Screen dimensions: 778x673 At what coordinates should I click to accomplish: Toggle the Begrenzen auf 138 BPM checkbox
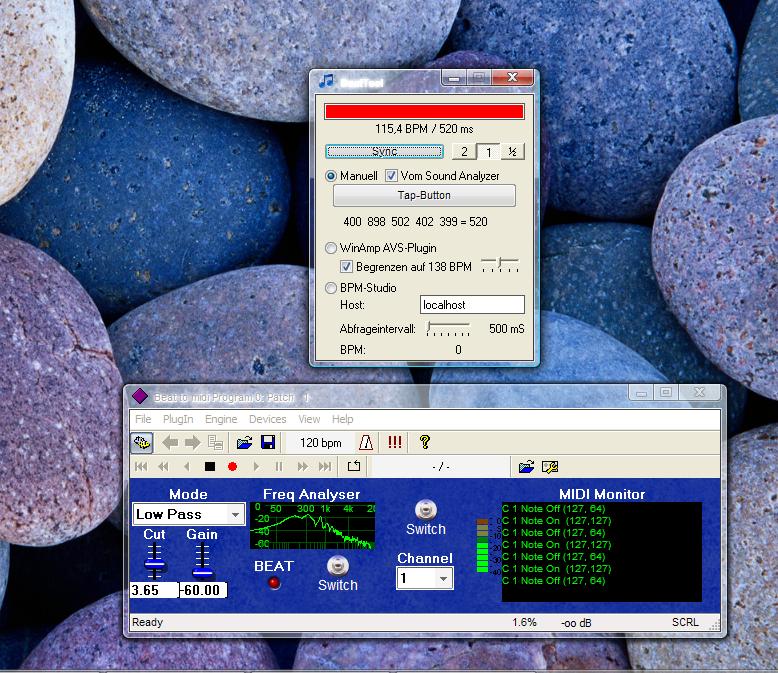click(x=347, y=267)
